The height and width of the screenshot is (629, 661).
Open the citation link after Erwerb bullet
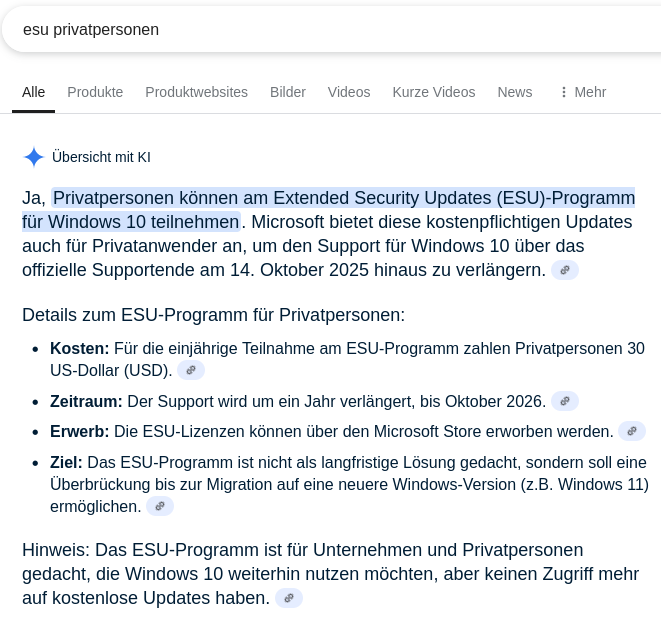coord(632,431)
